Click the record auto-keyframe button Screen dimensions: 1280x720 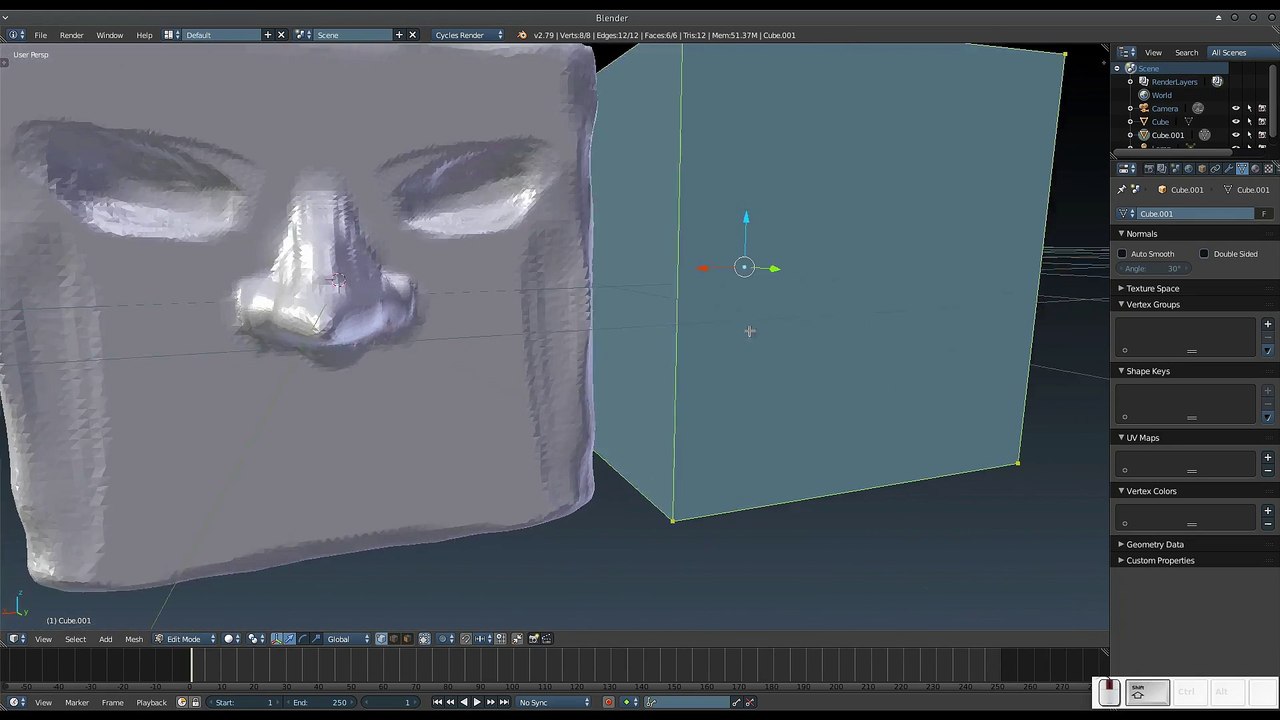click(608, 703)
